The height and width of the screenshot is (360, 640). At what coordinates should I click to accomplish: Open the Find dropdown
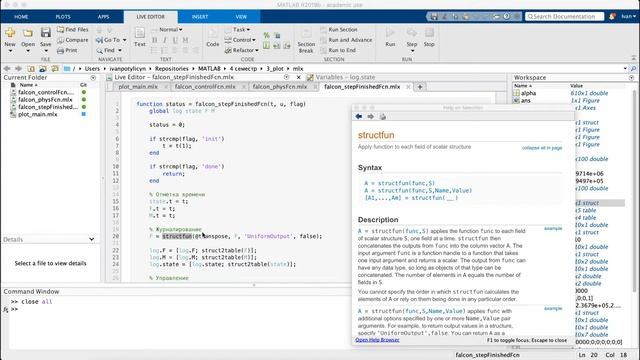pos(109,50)
